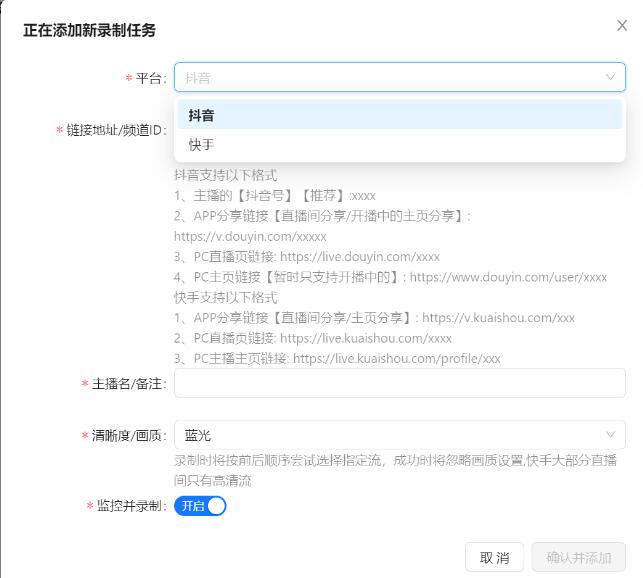Click the 正在添加新录制任务 dialog title

coord(90,31)
